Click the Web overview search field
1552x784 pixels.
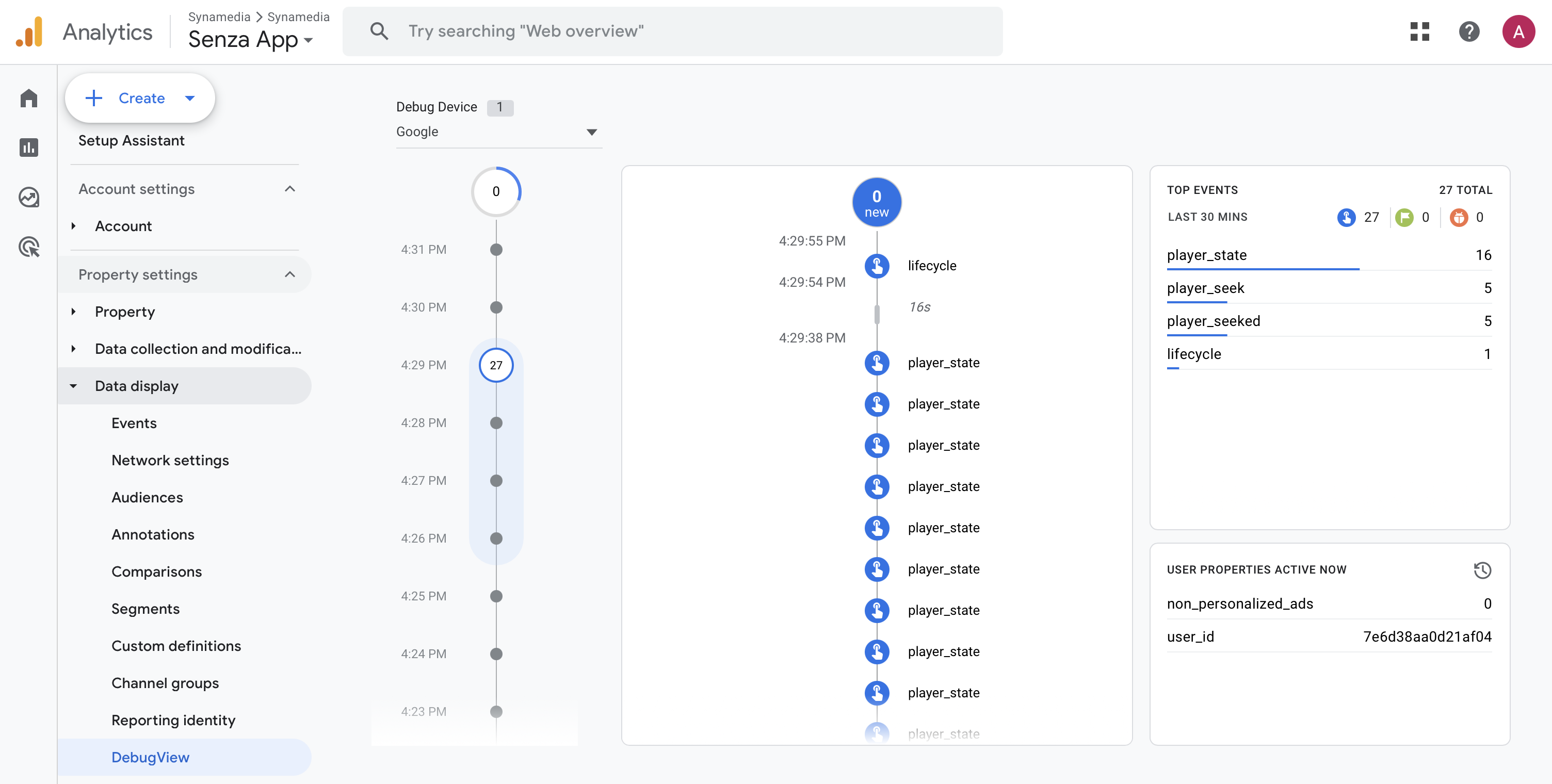click(x=672, y=31)
